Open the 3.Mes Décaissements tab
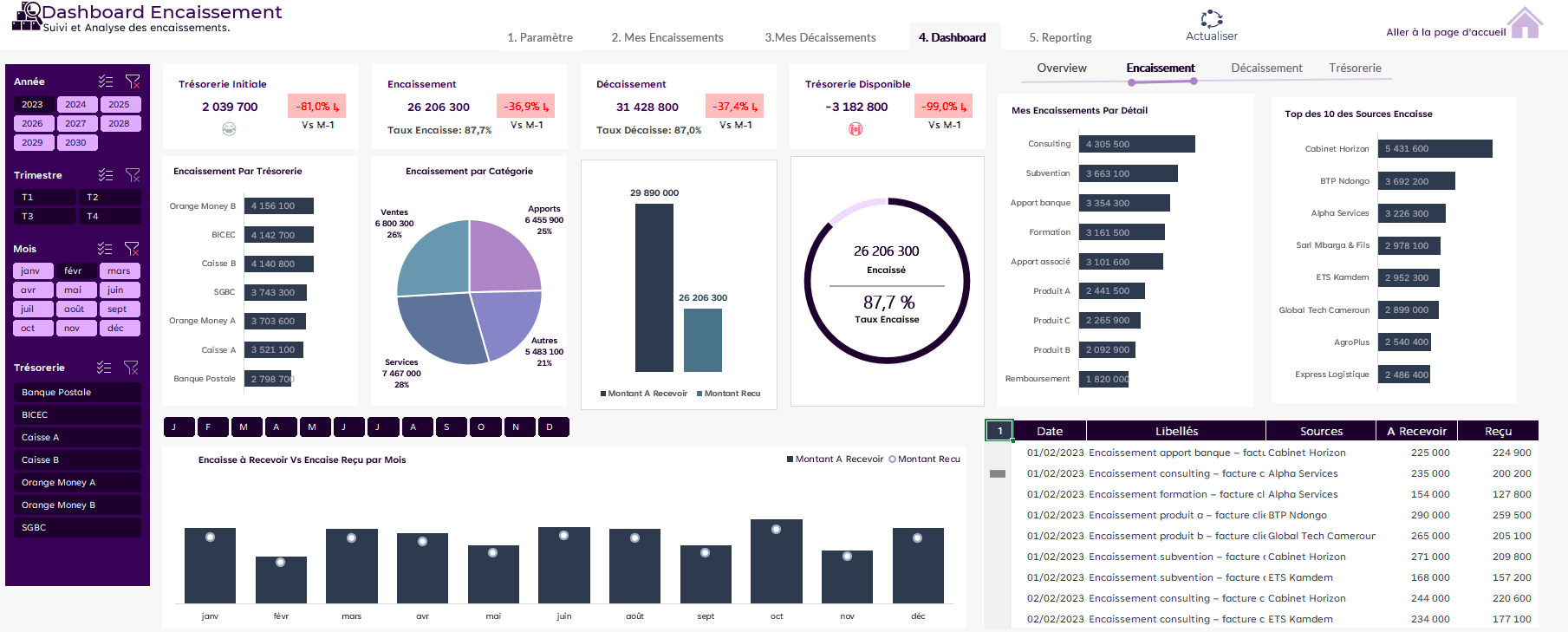 click(x=820, y=37)
